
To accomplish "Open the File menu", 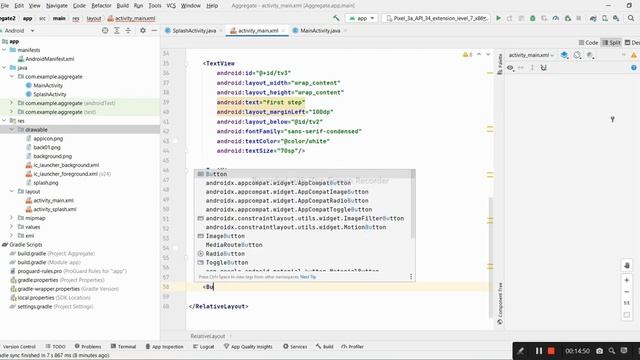I will [x=5, y=6].
